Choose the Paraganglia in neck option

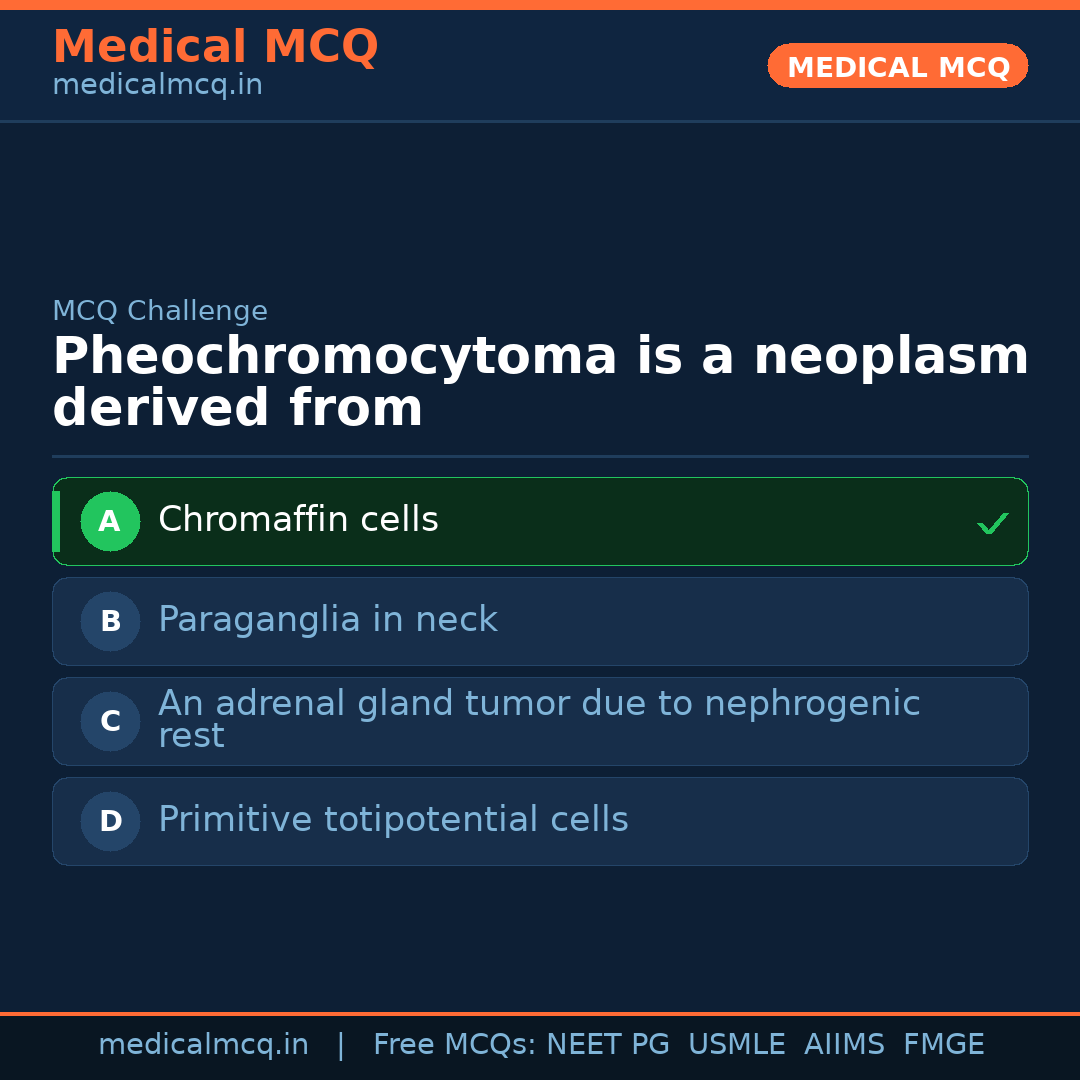click(327, 620)
